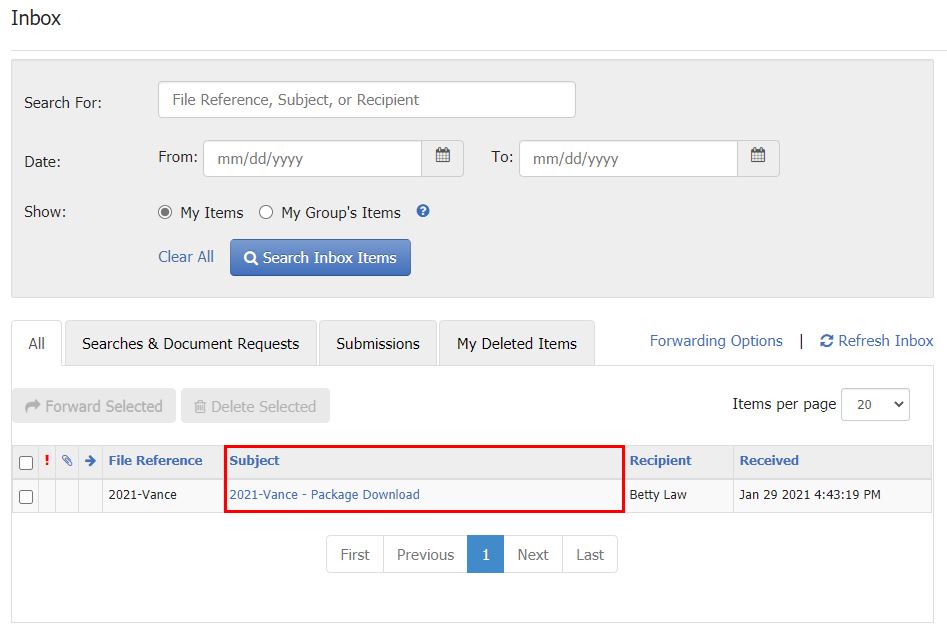
Task: Click the Jan 29 2021 4:43:19 PM cell
Action: tap(832, 496)
